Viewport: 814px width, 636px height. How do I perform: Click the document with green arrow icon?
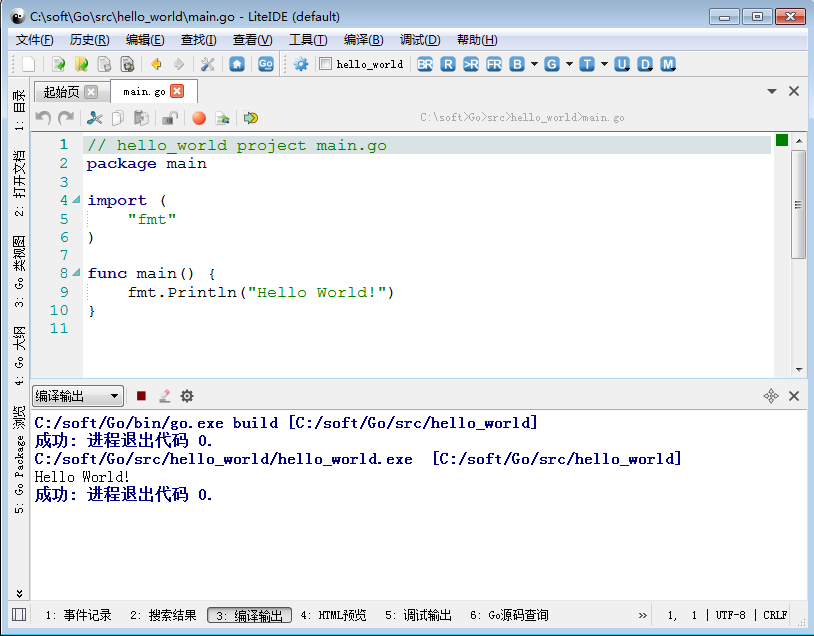pyautogui.click(x=222, y=118)
